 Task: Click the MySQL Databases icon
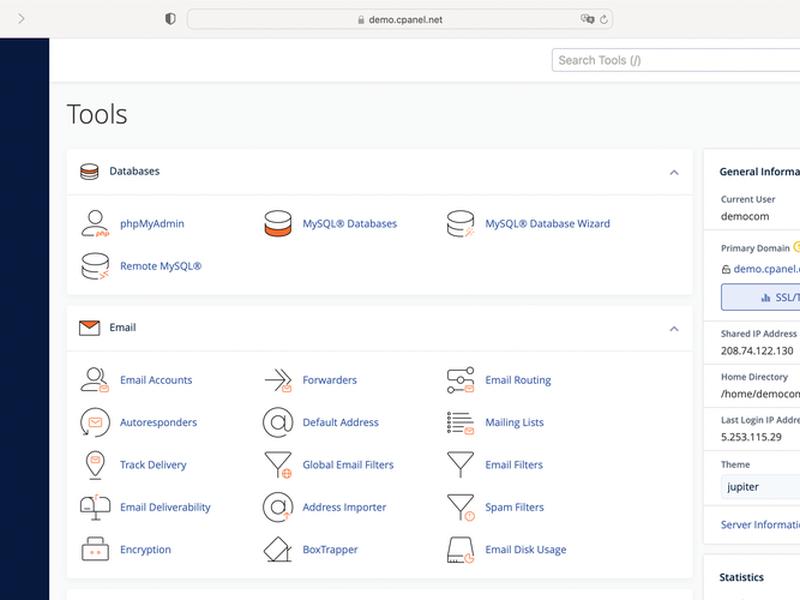click(278, 223)
